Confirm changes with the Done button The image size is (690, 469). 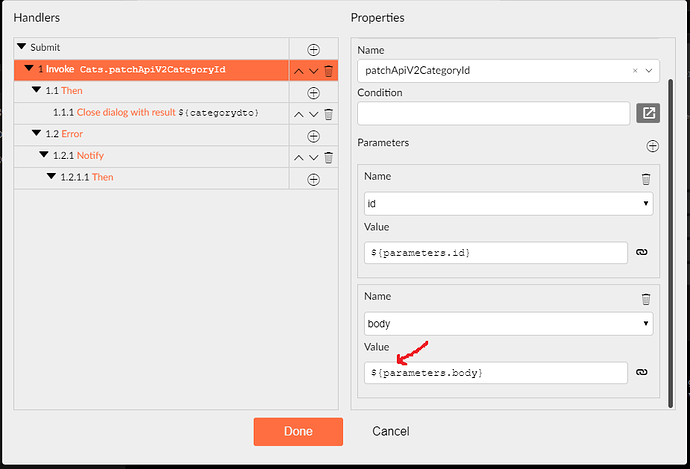pyautogui.click(x=298, y=431)
